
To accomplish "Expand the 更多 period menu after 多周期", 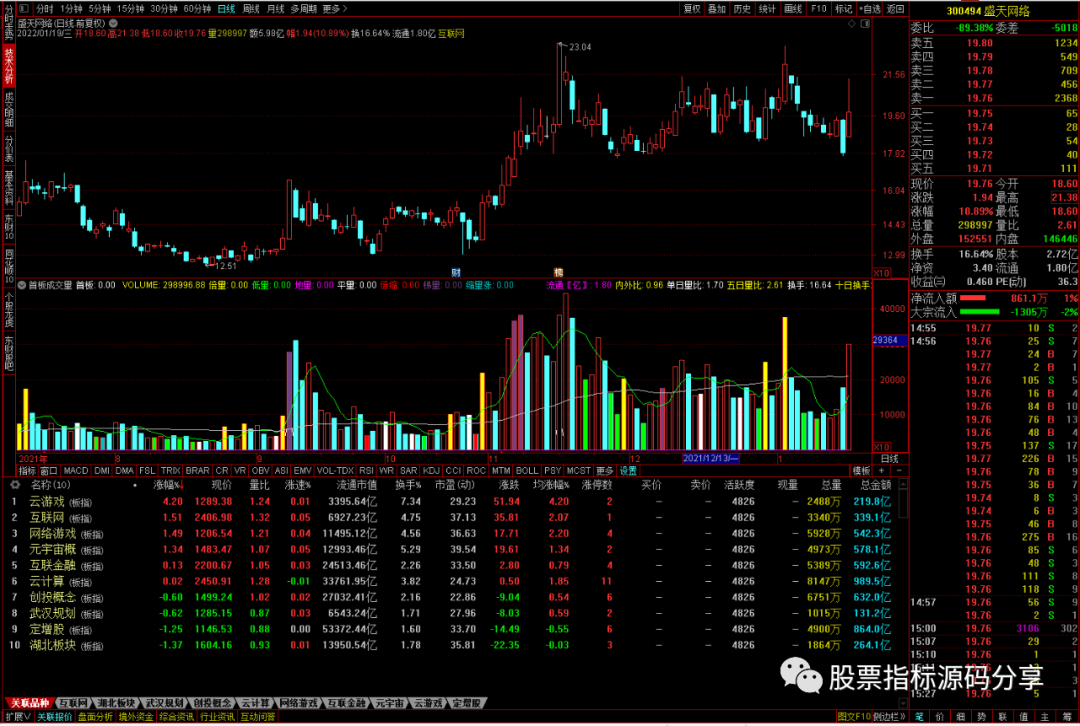I will pyautogui.click(x=333, y=8).
